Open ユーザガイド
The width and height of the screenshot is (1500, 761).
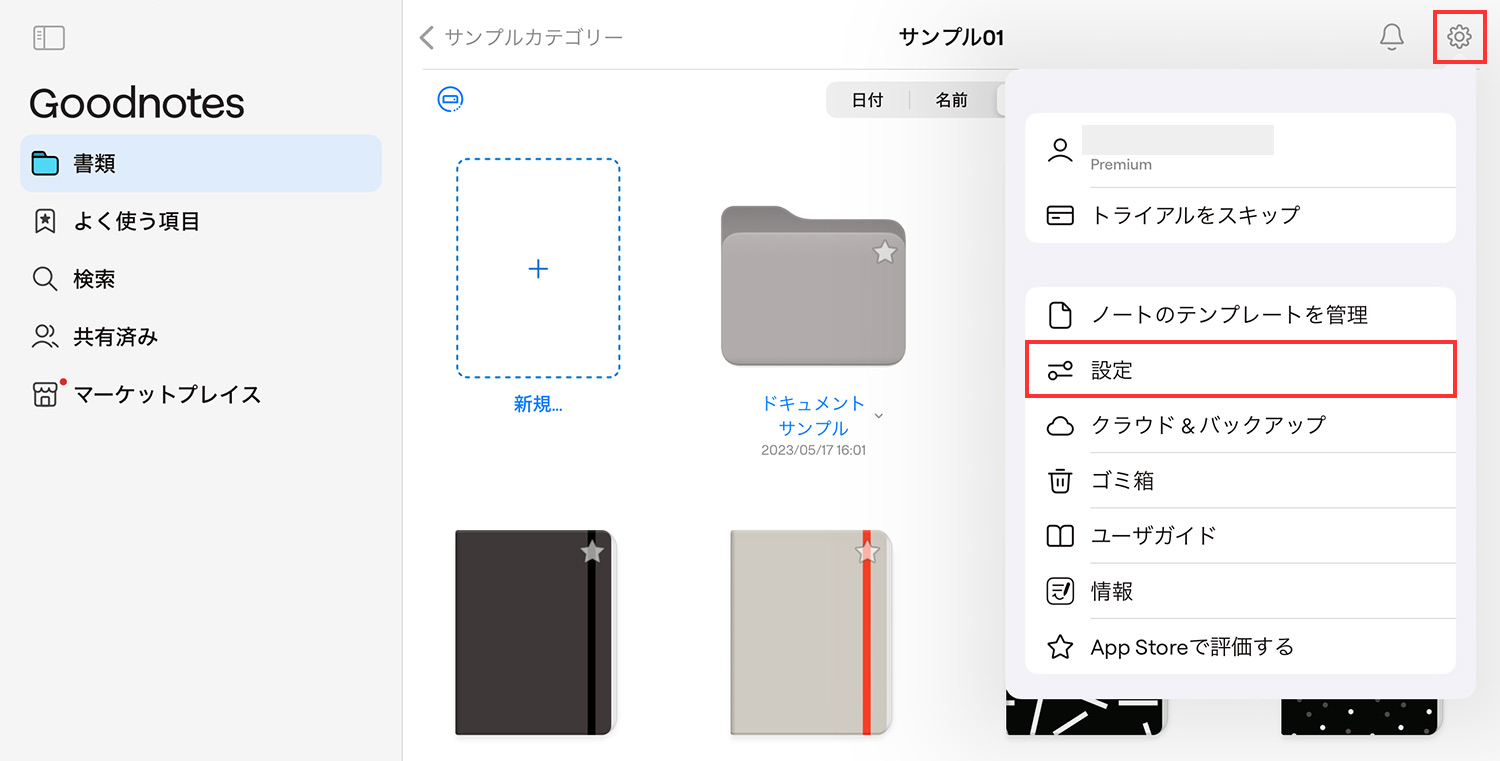[1240, 536]
